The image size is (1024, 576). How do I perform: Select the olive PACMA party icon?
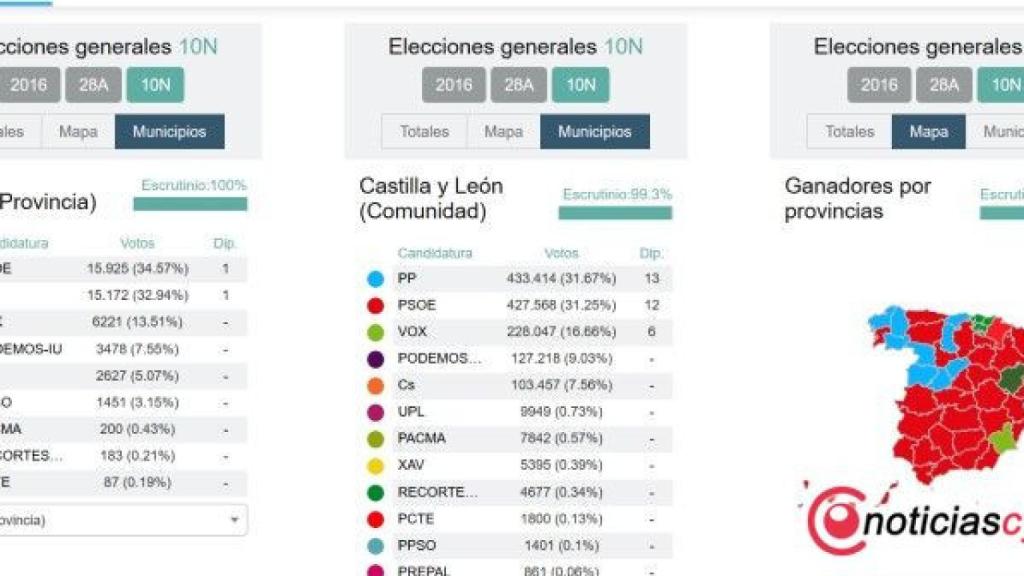pos(377,437)
